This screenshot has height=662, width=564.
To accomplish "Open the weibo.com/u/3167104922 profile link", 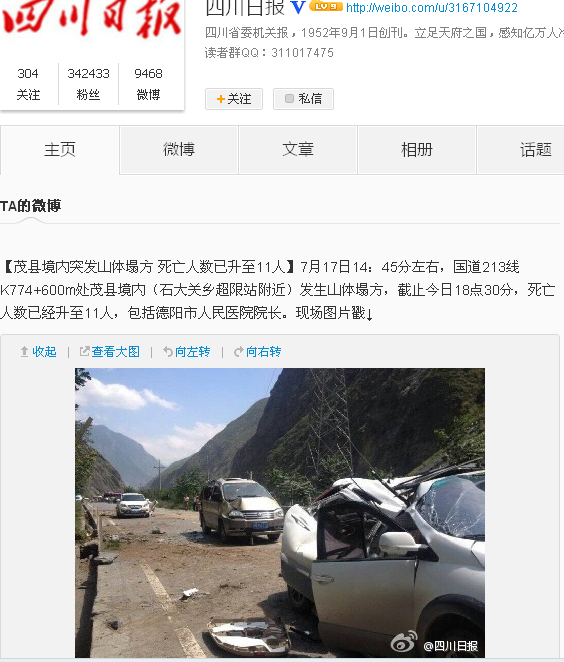I will tap(431, 8).
